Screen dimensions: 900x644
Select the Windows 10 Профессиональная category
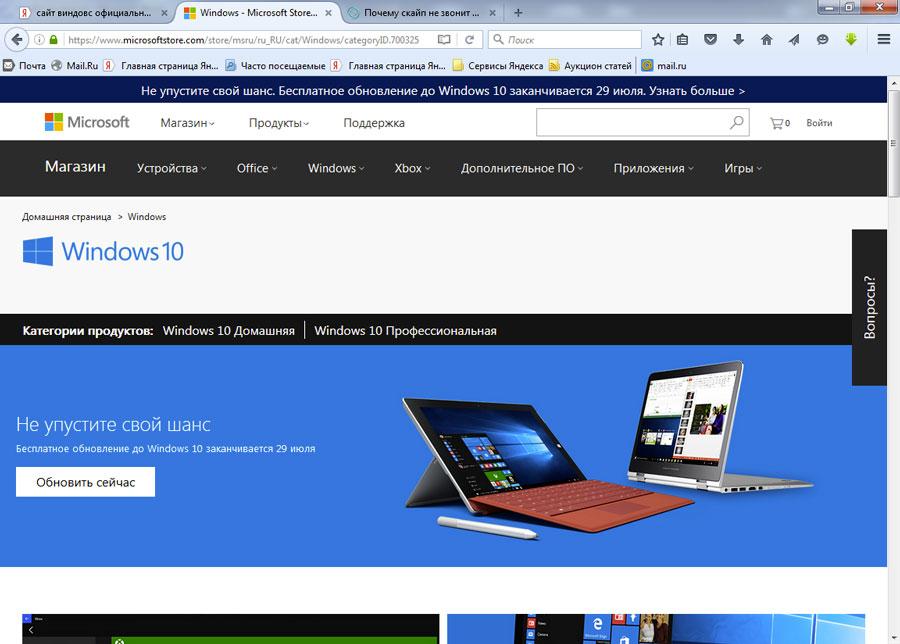405,331
